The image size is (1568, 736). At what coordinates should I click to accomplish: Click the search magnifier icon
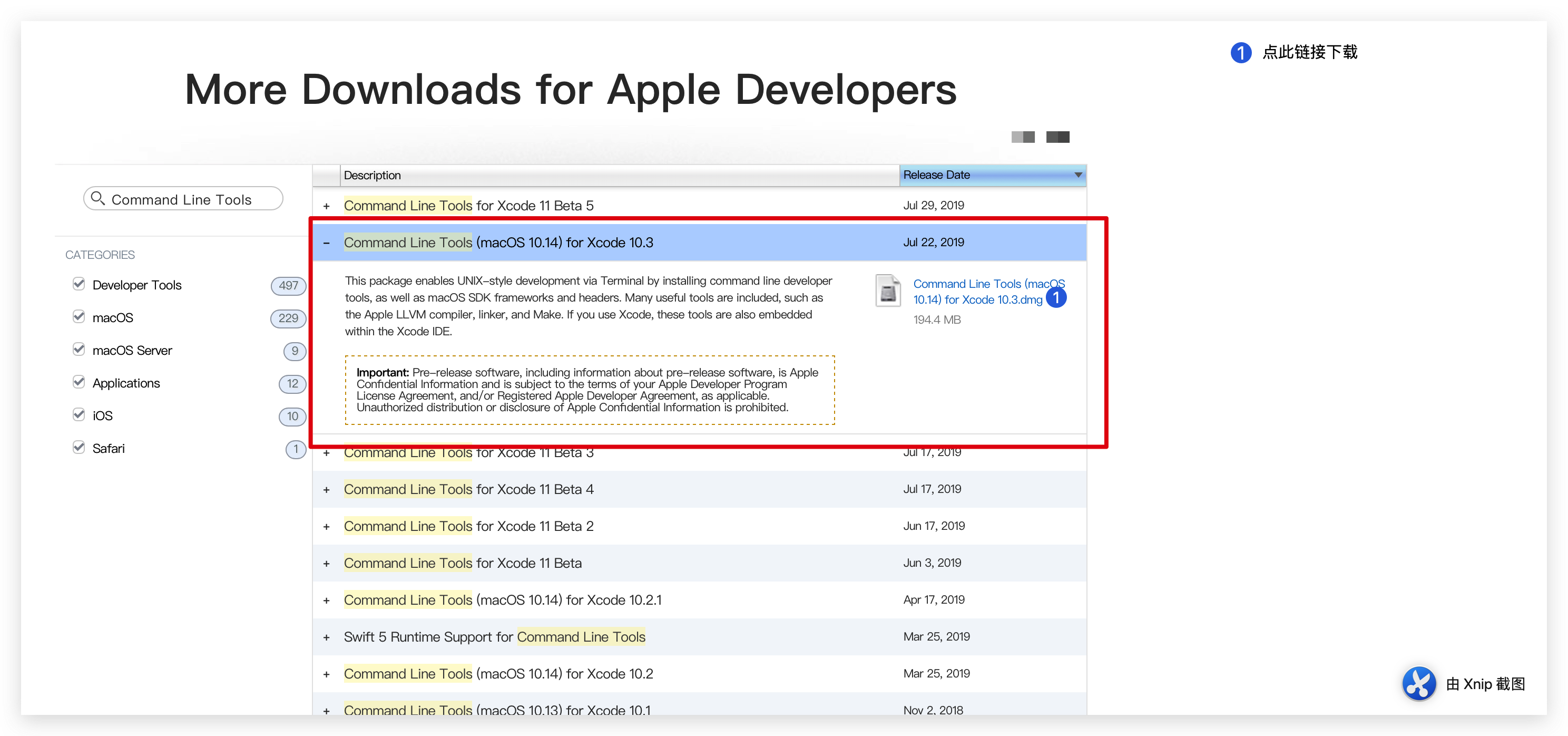pyautogui.click(x=97, y=199)
